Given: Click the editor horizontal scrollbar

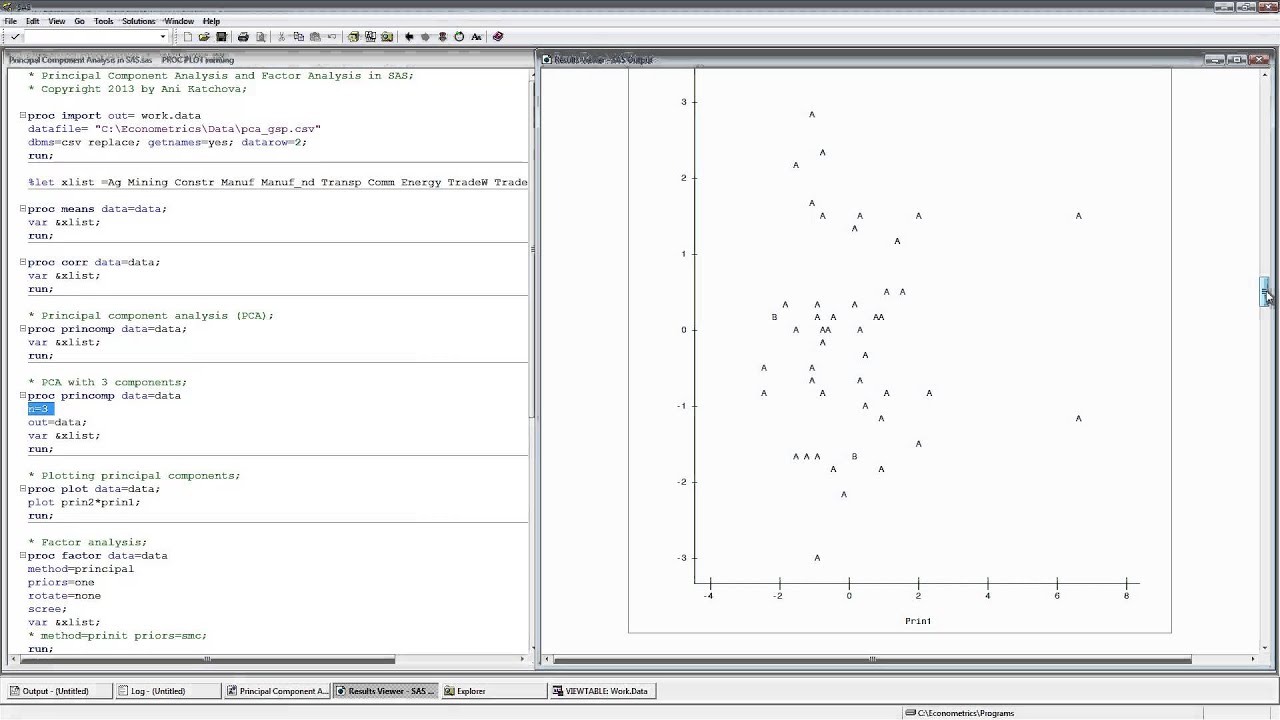Looking at the screenshot, I should tap(208, 659).
